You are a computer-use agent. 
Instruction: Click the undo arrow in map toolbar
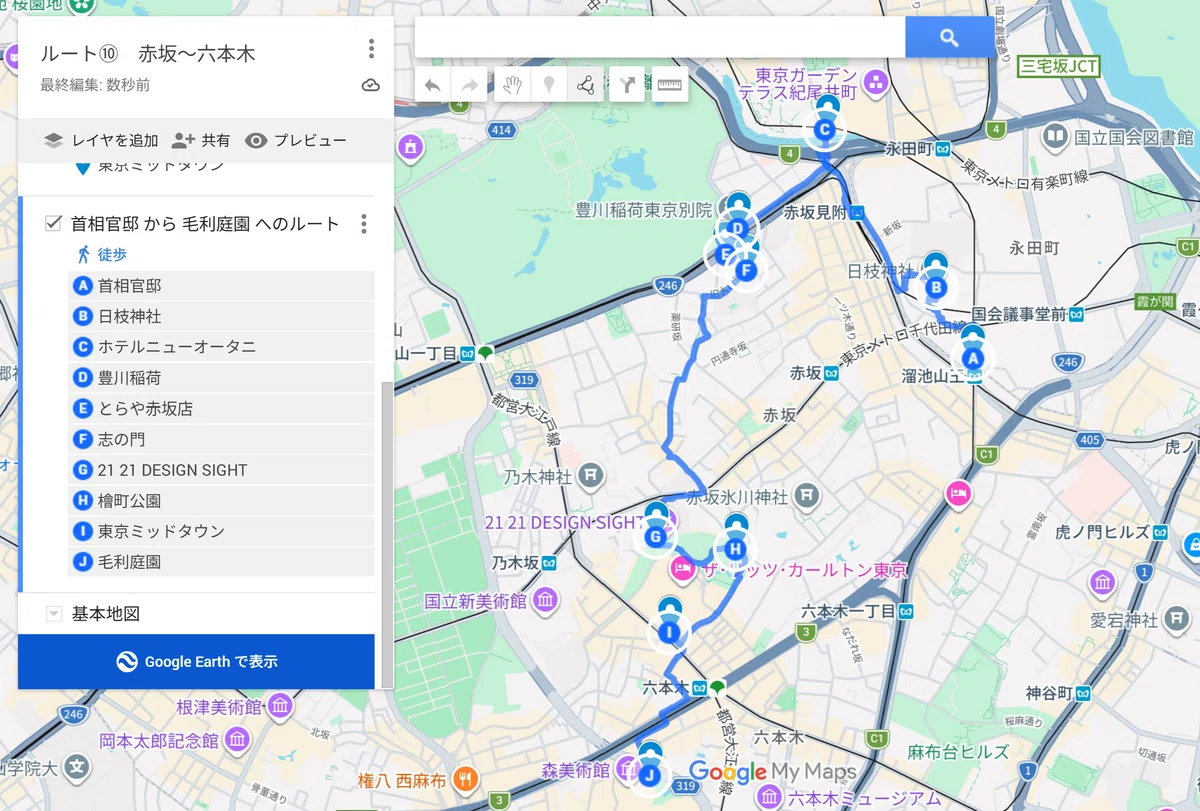click(433, 85)
